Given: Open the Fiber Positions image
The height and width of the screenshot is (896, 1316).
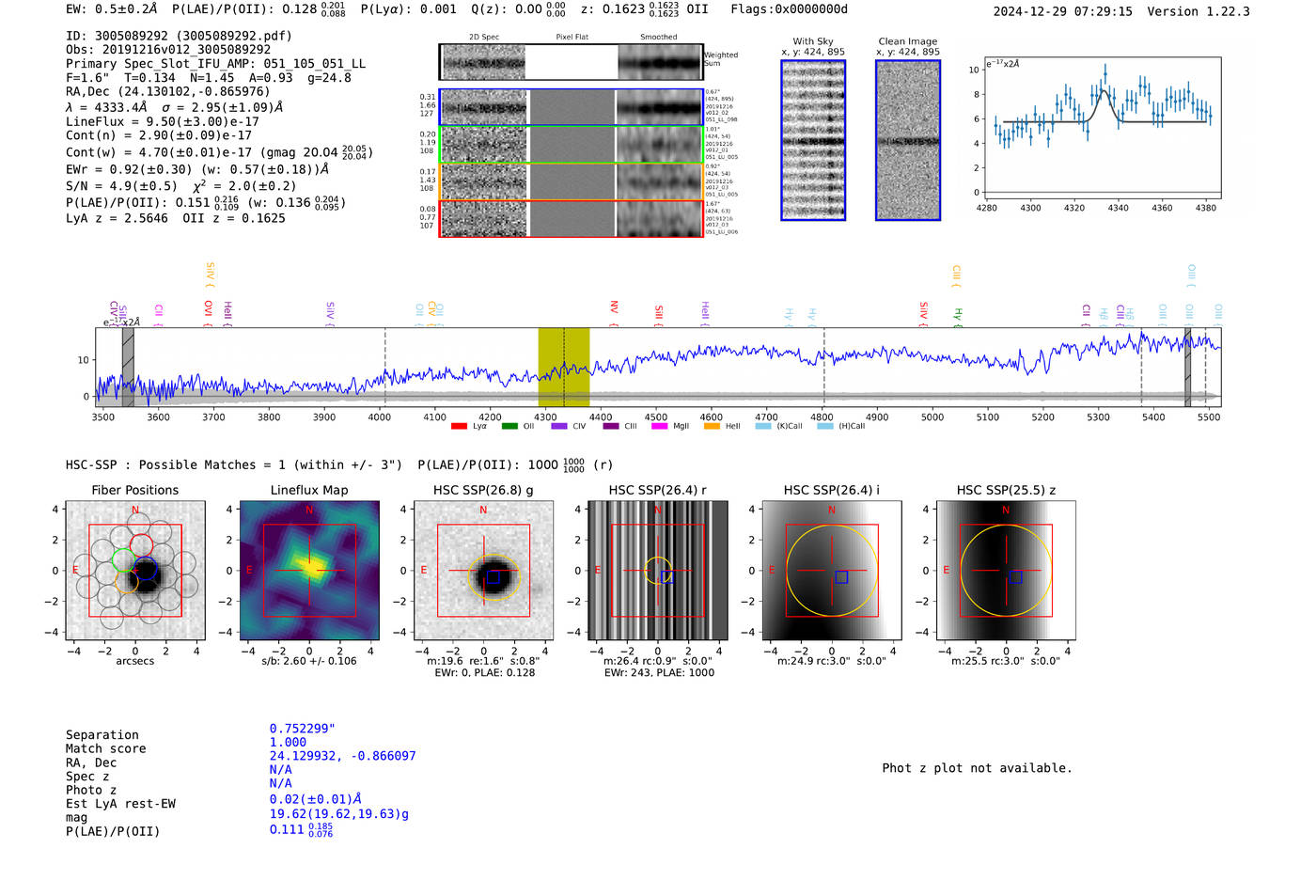Looking at the screenshot, I should [x=135, y=571].
